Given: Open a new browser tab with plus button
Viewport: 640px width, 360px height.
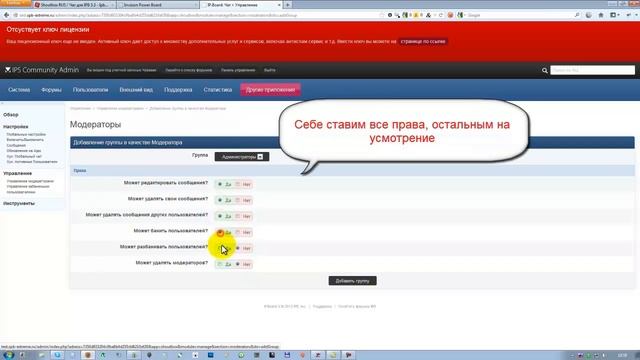Looking at the screenshot, I should (288, 5).
